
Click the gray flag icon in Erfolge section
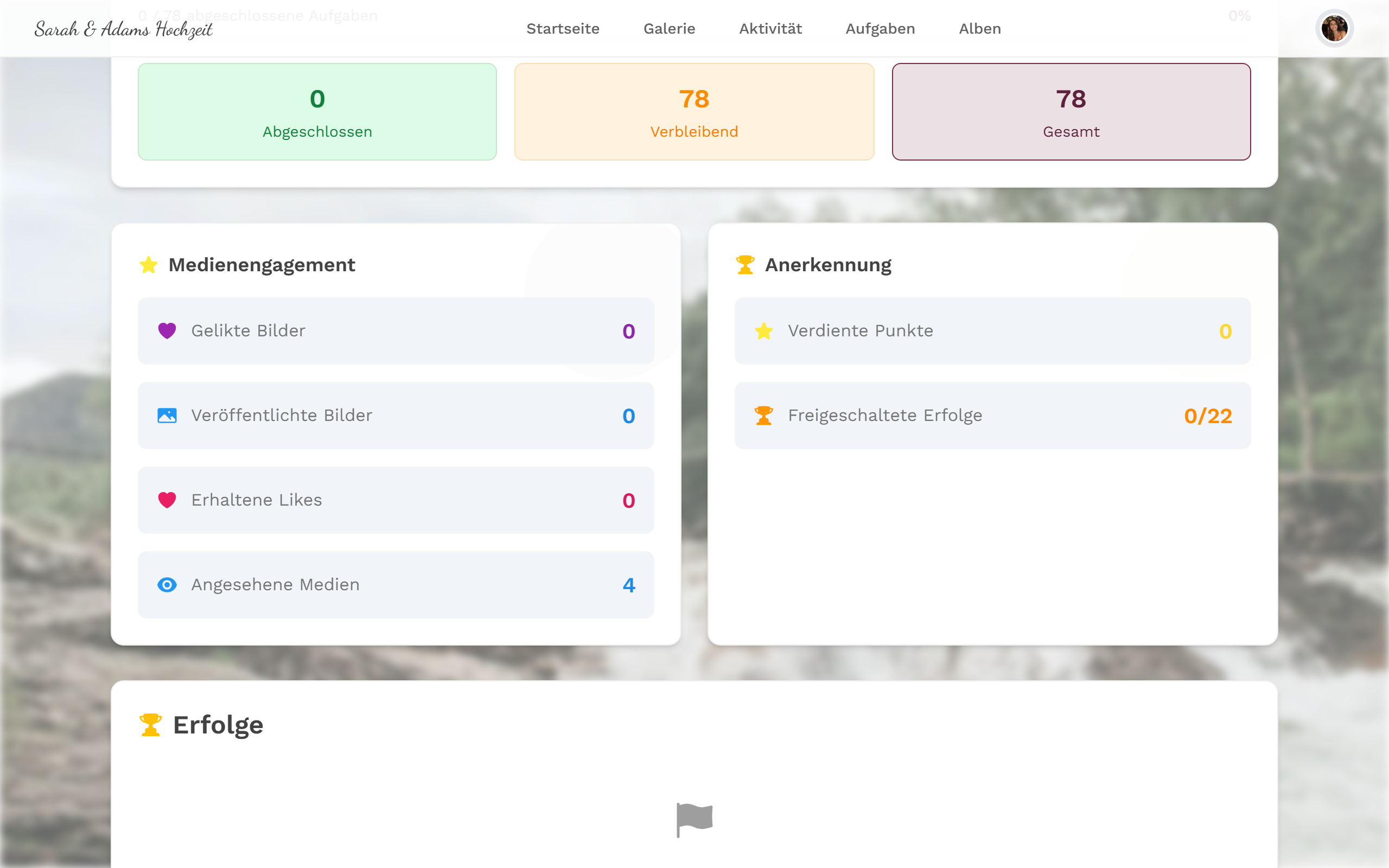694,820
